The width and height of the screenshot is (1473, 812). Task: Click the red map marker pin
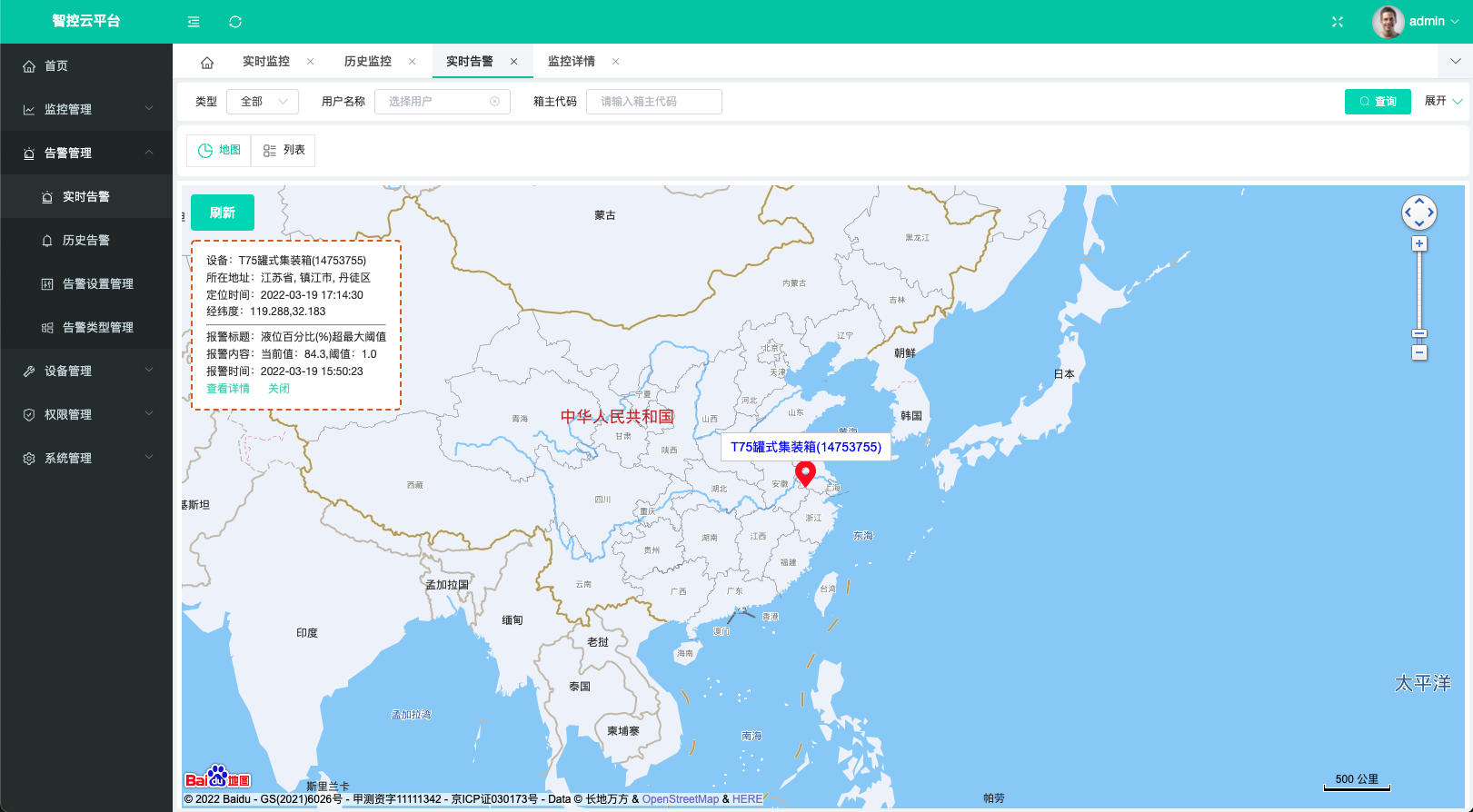pyautogui.click(x=805, y=472)
